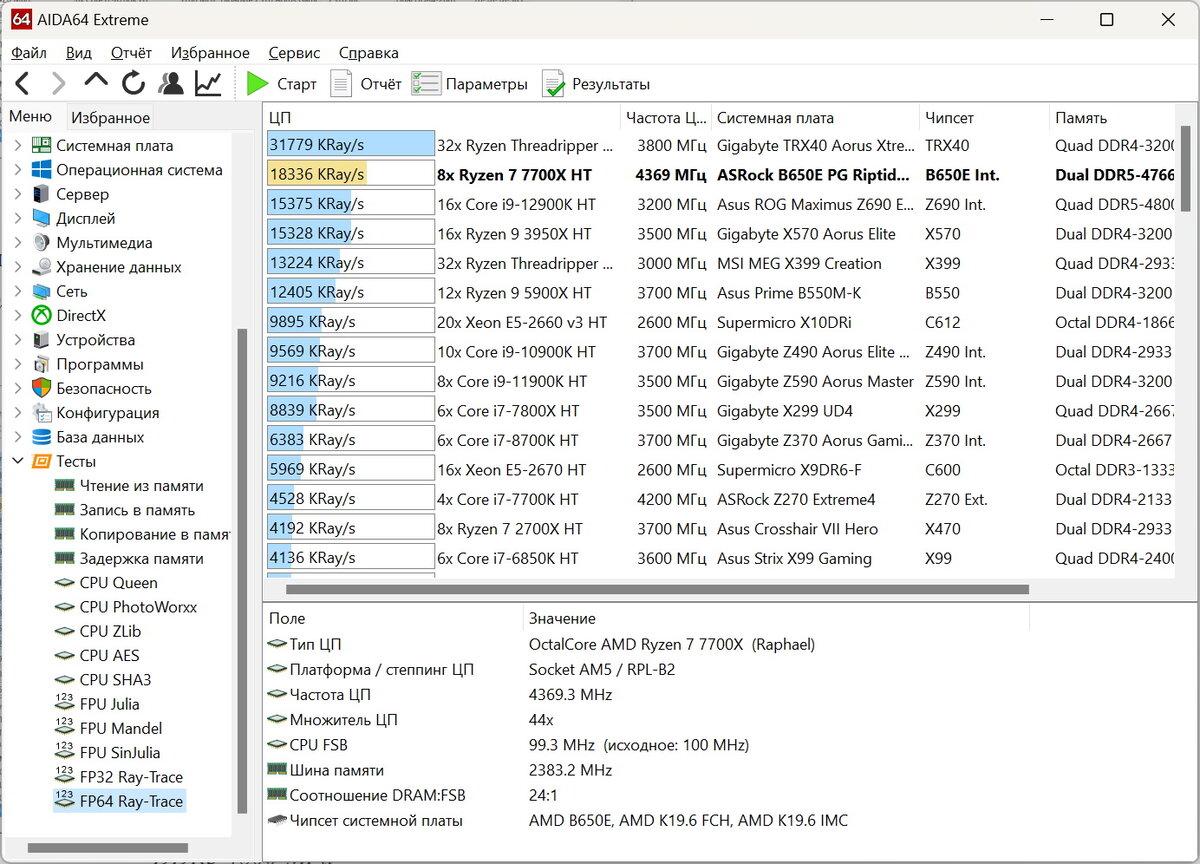Sort by the Память column header
Screen dimensions: 1200x864
click(1114, 117)
